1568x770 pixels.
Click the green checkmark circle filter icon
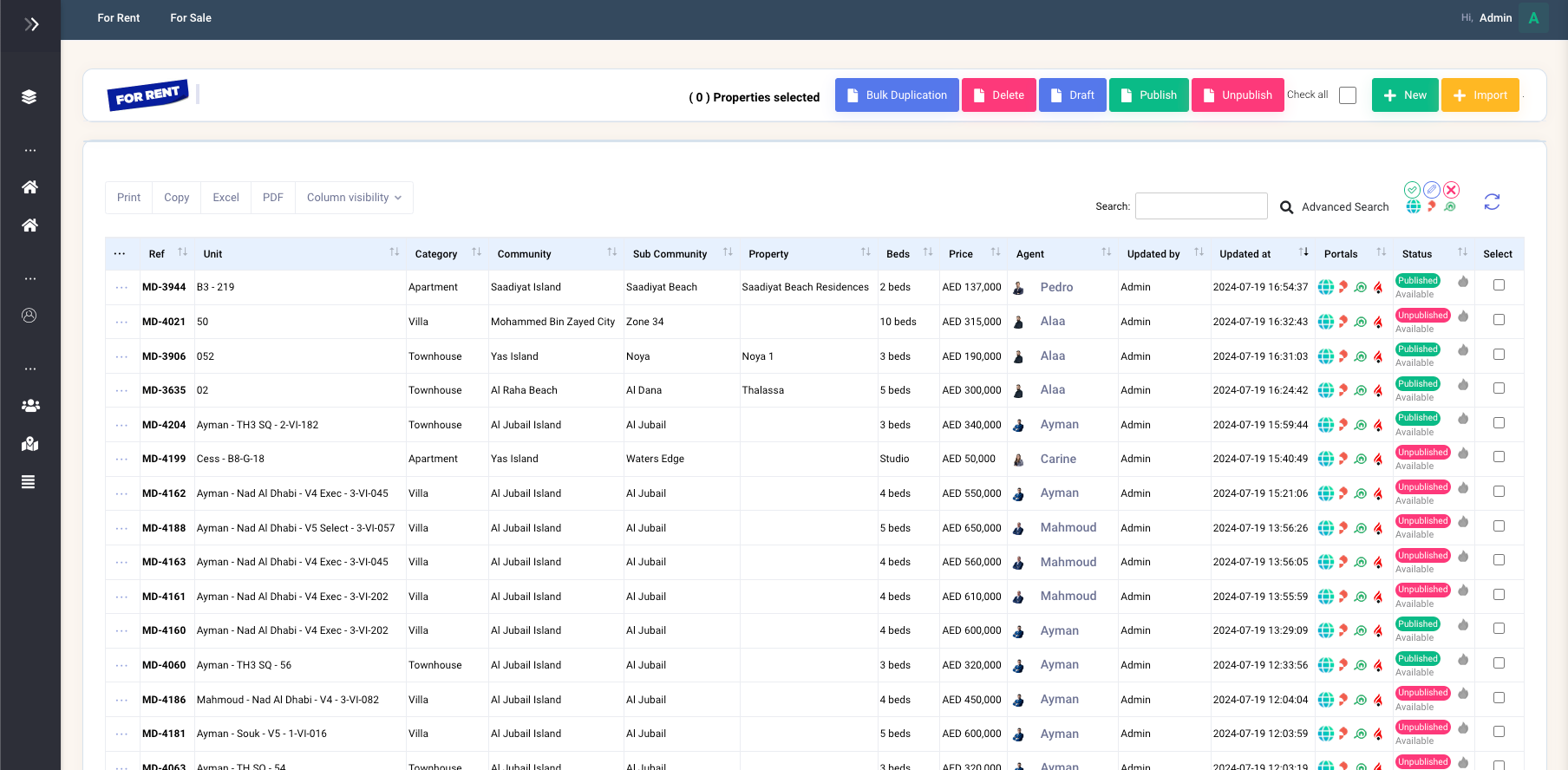(x=1412, y=190)
